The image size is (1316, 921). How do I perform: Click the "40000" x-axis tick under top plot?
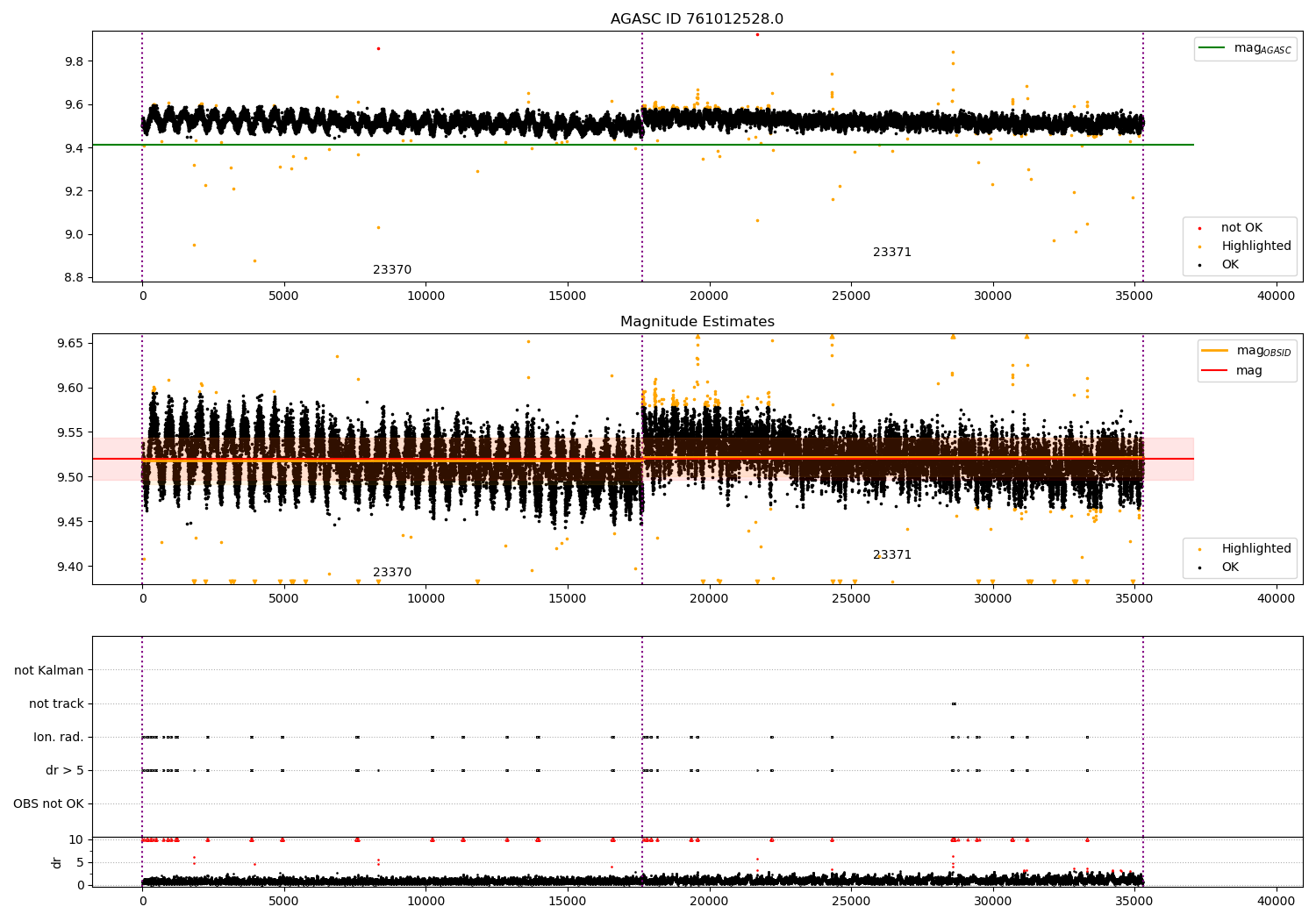point(1276,296)
